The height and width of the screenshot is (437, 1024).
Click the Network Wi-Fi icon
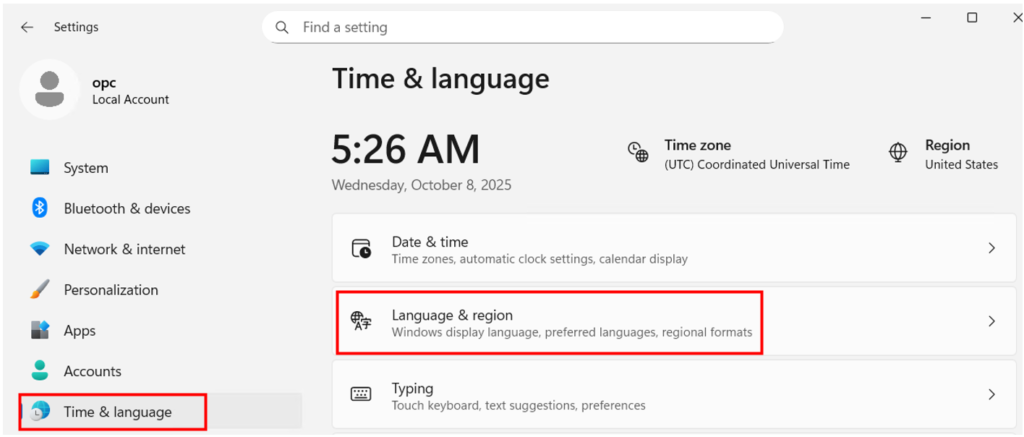pyautogui.click(x=40, y=249)
